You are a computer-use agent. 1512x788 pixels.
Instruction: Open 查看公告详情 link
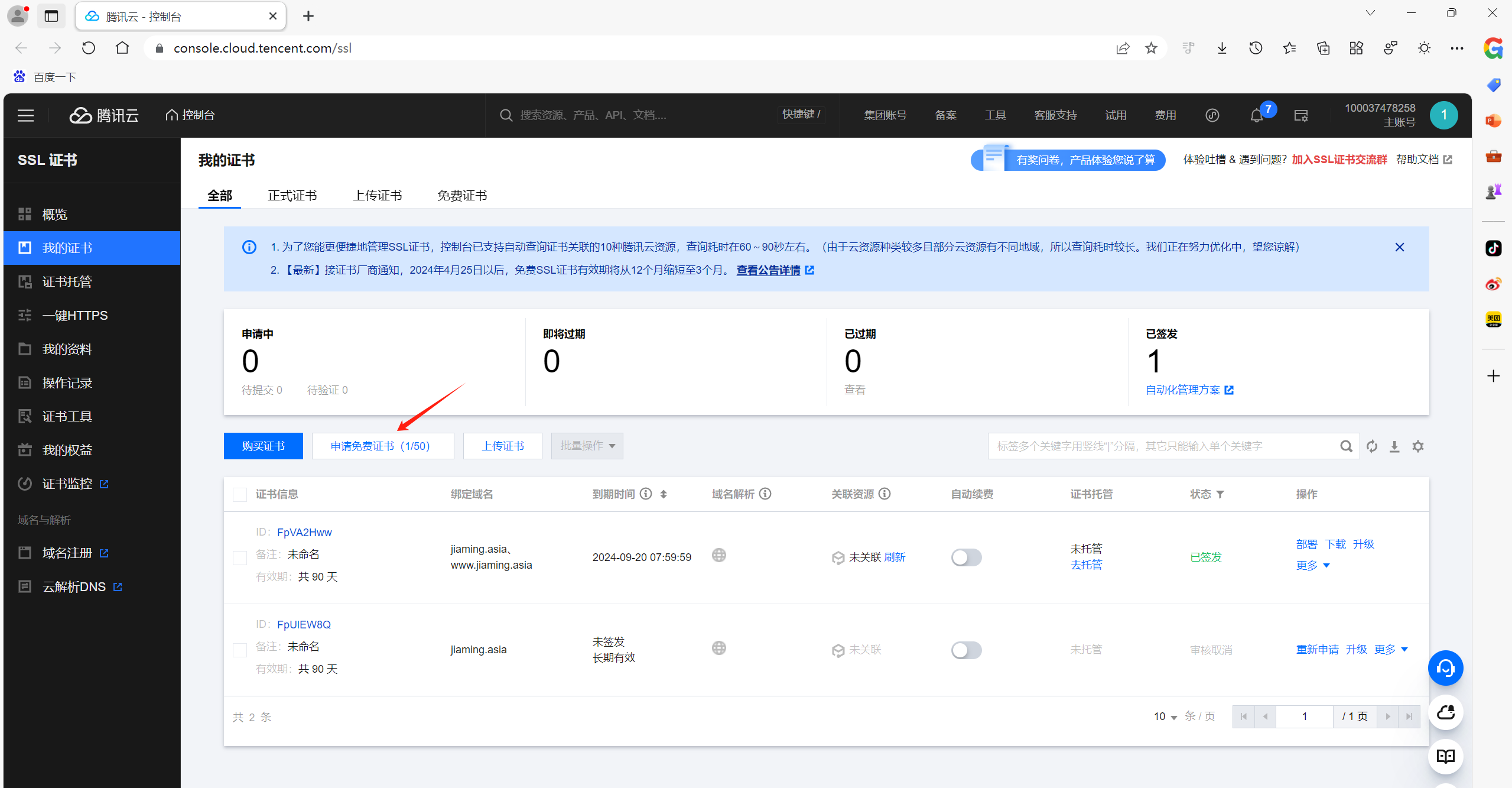(768, 270)
